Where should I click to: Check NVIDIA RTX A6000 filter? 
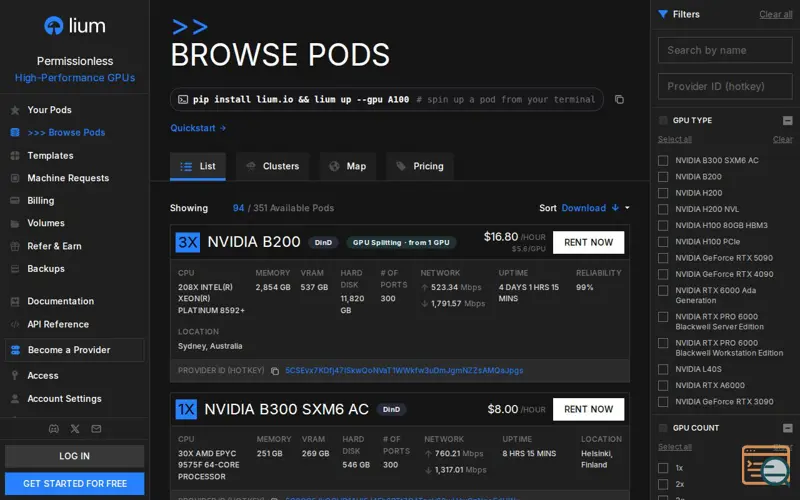[663, 386]
